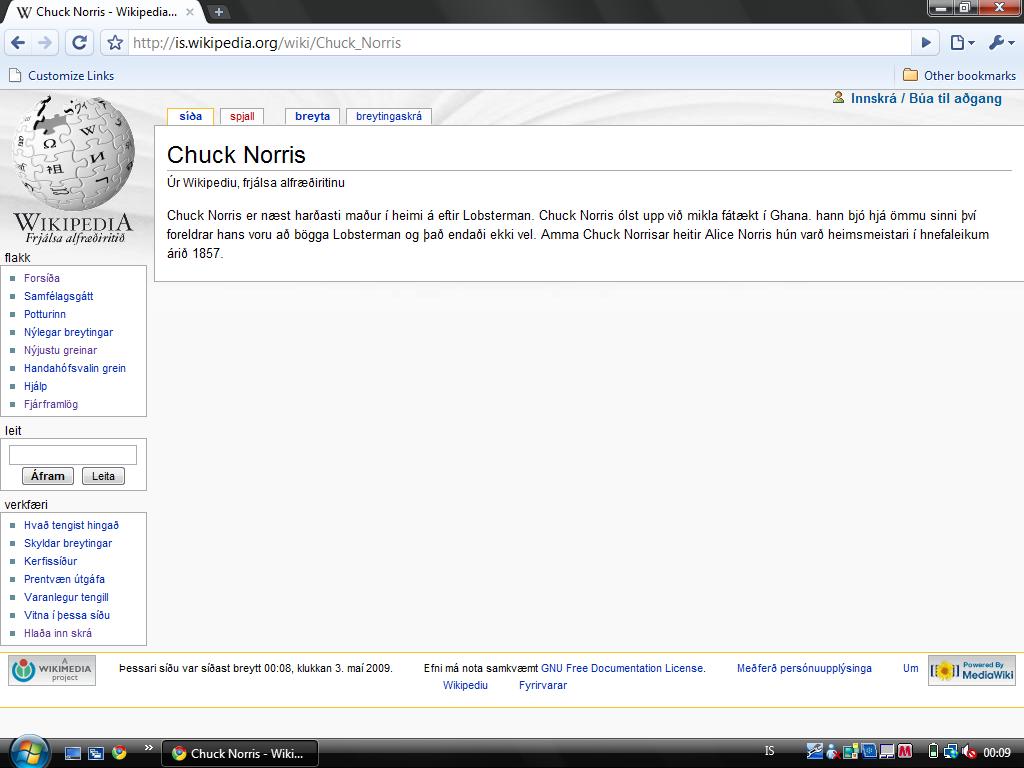Open the Chrome page menu icon
The image size is (1024, 768).
point(961,43)
